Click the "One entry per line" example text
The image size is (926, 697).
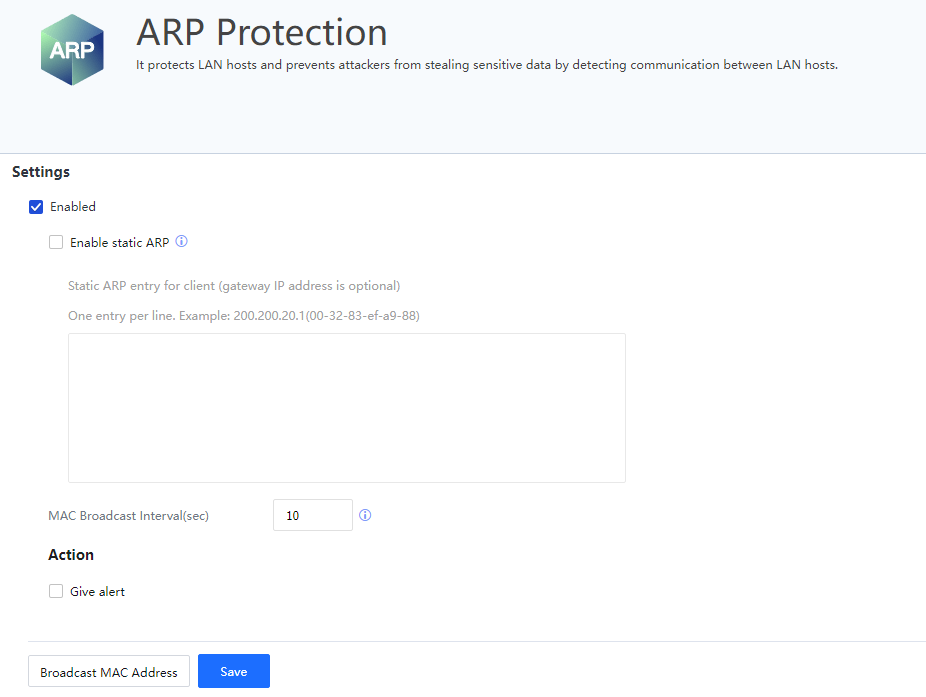pyautogui.click(x=243, y=316)
